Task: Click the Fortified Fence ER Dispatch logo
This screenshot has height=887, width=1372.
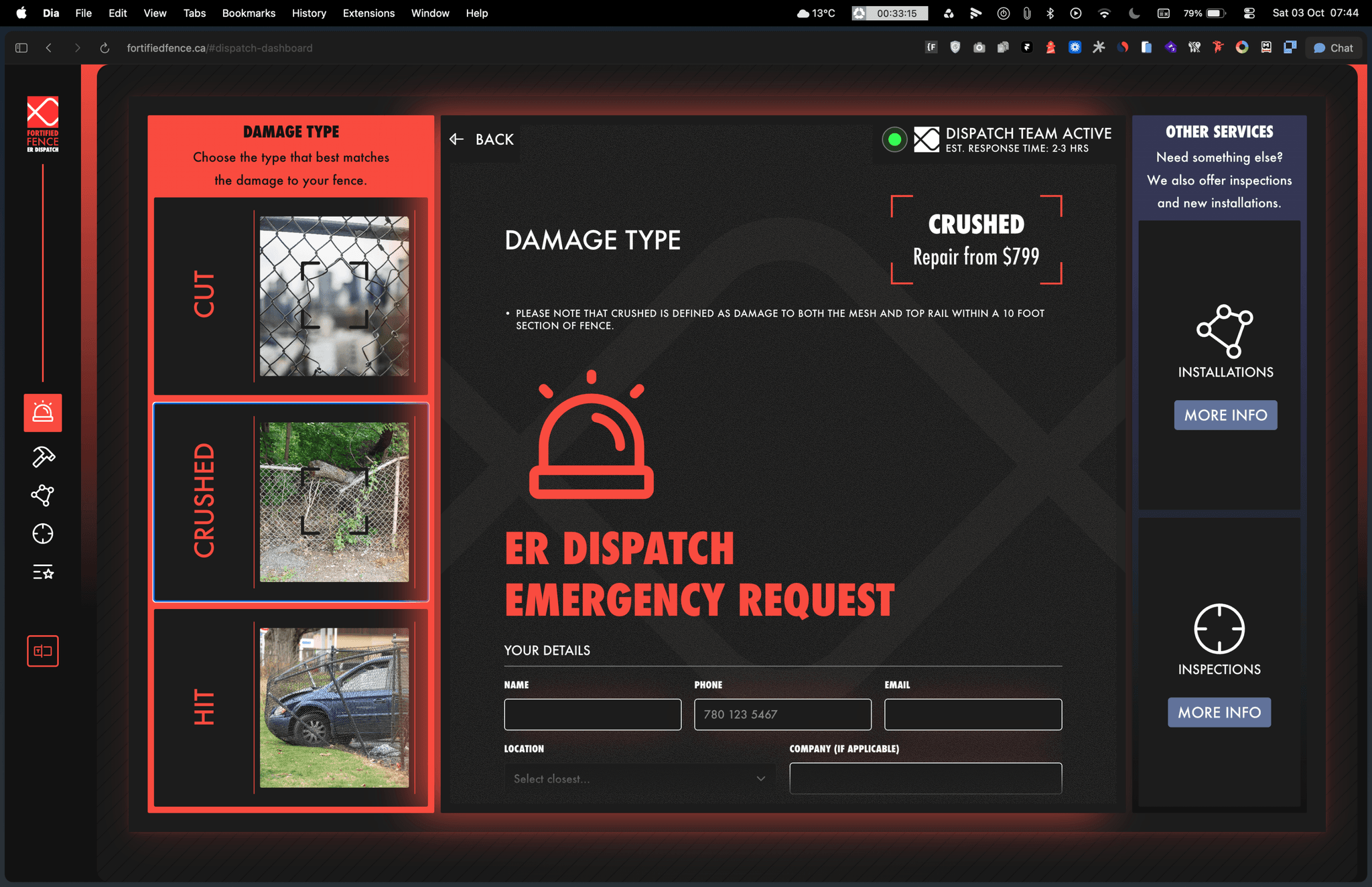Action: pyautogui.click(x=43, y=125)
